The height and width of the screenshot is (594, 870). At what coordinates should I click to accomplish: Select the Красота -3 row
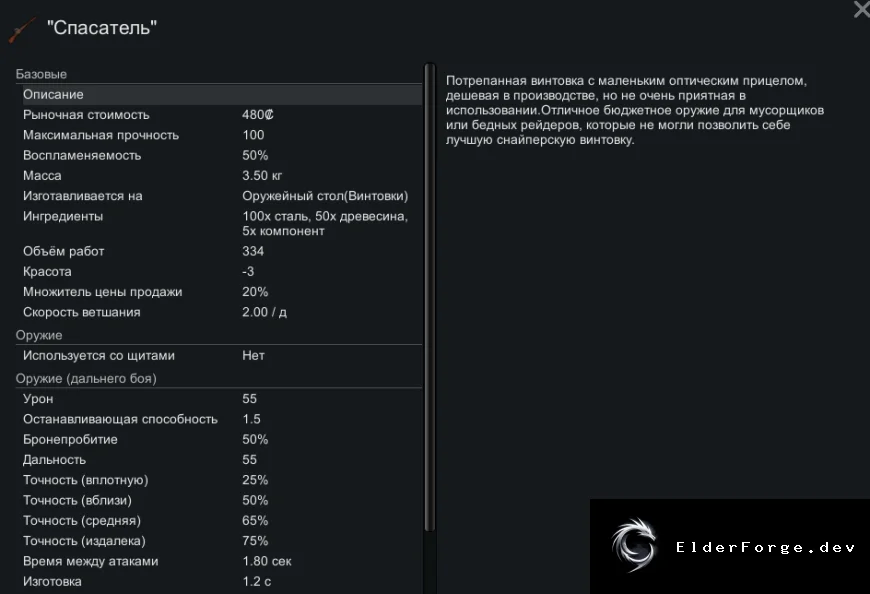coord(219,272)
